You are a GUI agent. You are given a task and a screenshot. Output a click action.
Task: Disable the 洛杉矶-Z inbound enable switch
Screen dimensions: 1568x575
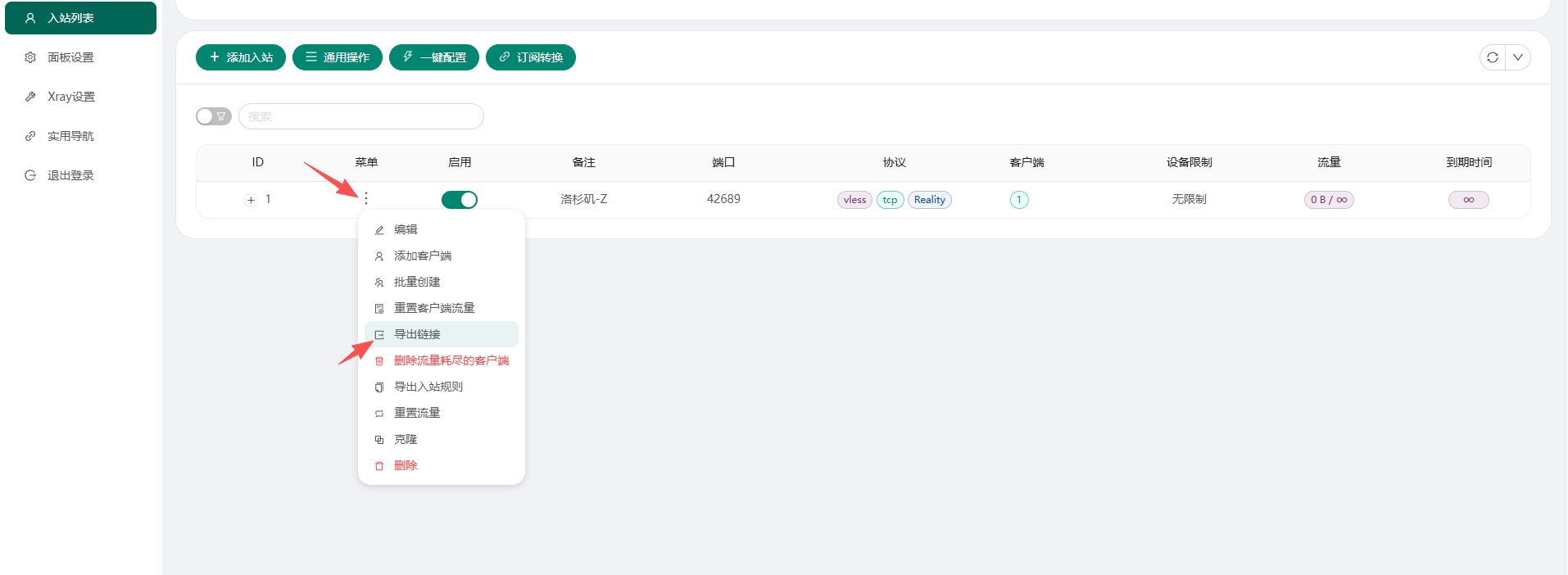tap(460, 200)
